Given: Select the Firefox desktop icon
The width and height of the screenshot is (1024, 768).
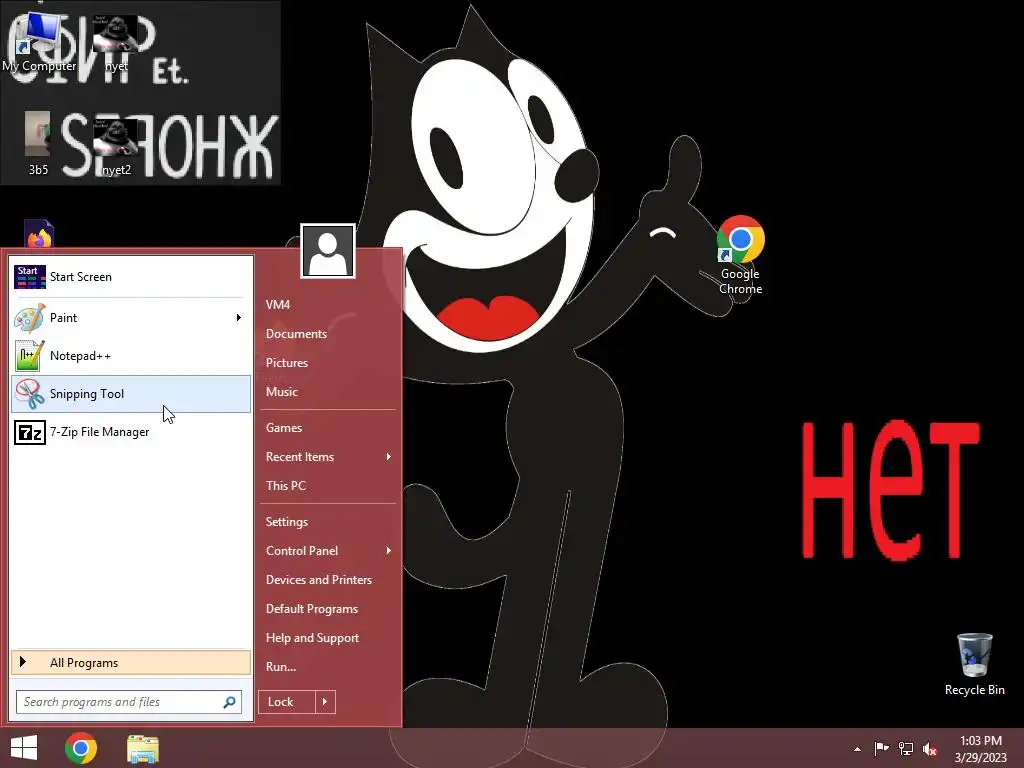Looking at the screenshot, I should (x=39, y=234).
